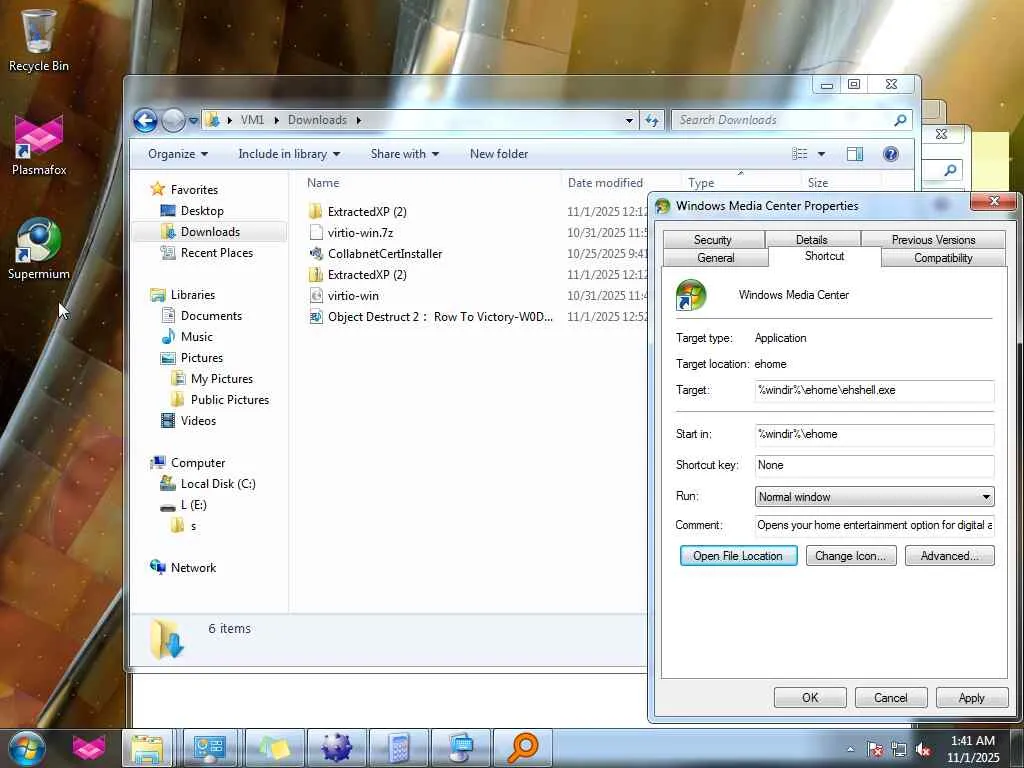Expand the Organize menu

coord(178,154)
